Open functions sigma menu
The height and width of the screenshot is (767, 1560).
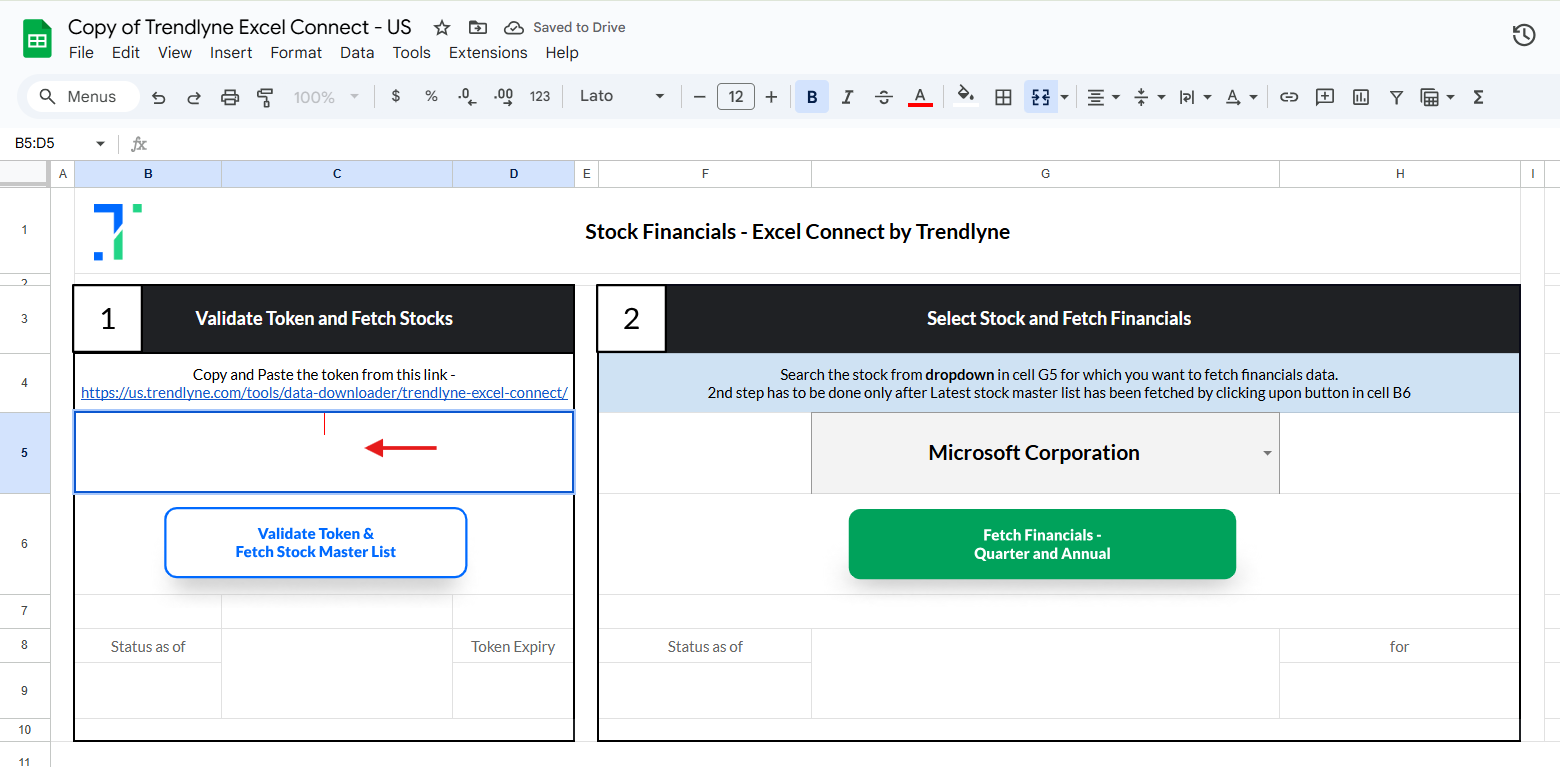click(1478, 97)
